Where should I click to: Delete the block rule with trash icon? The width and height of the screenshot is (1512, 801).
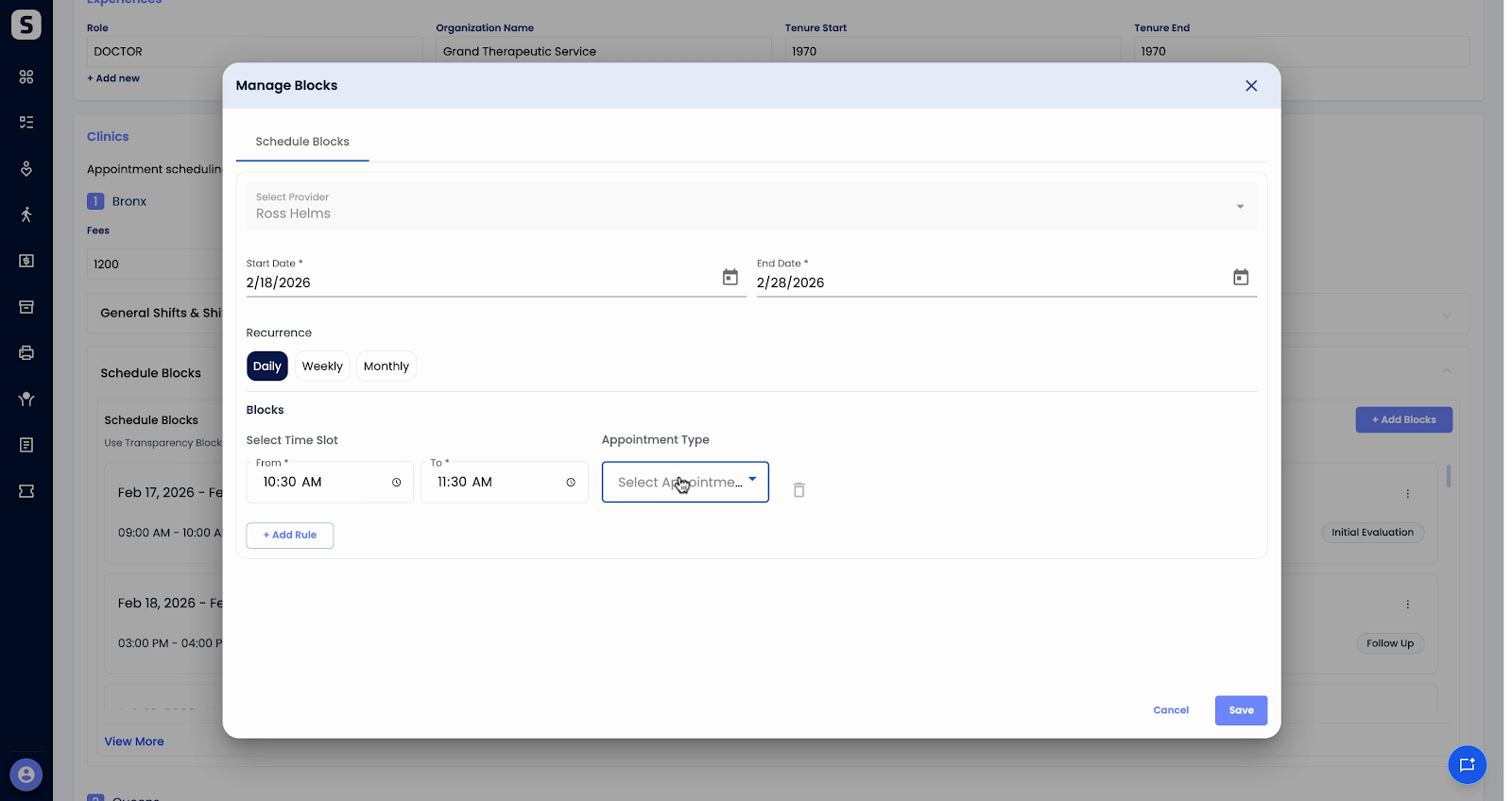799,489
